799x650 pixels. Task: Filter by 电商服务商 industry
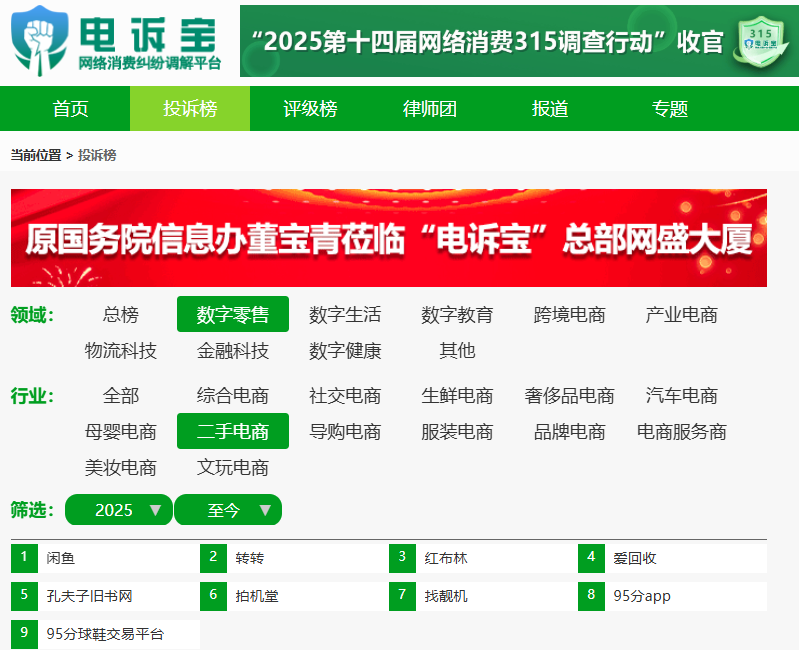tap(681, 431)
